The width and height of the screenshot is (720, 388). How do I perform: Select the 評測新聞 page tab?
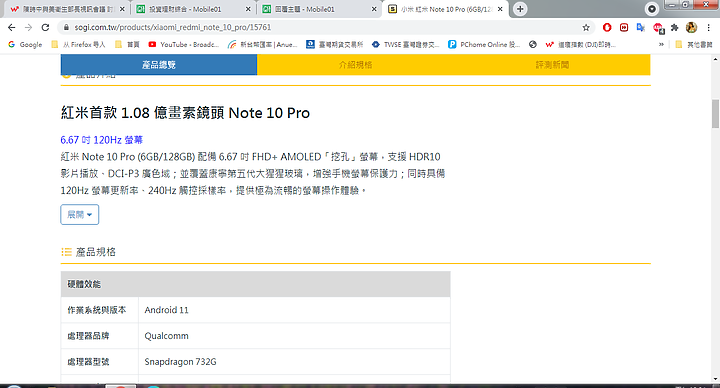click(552, 65)
